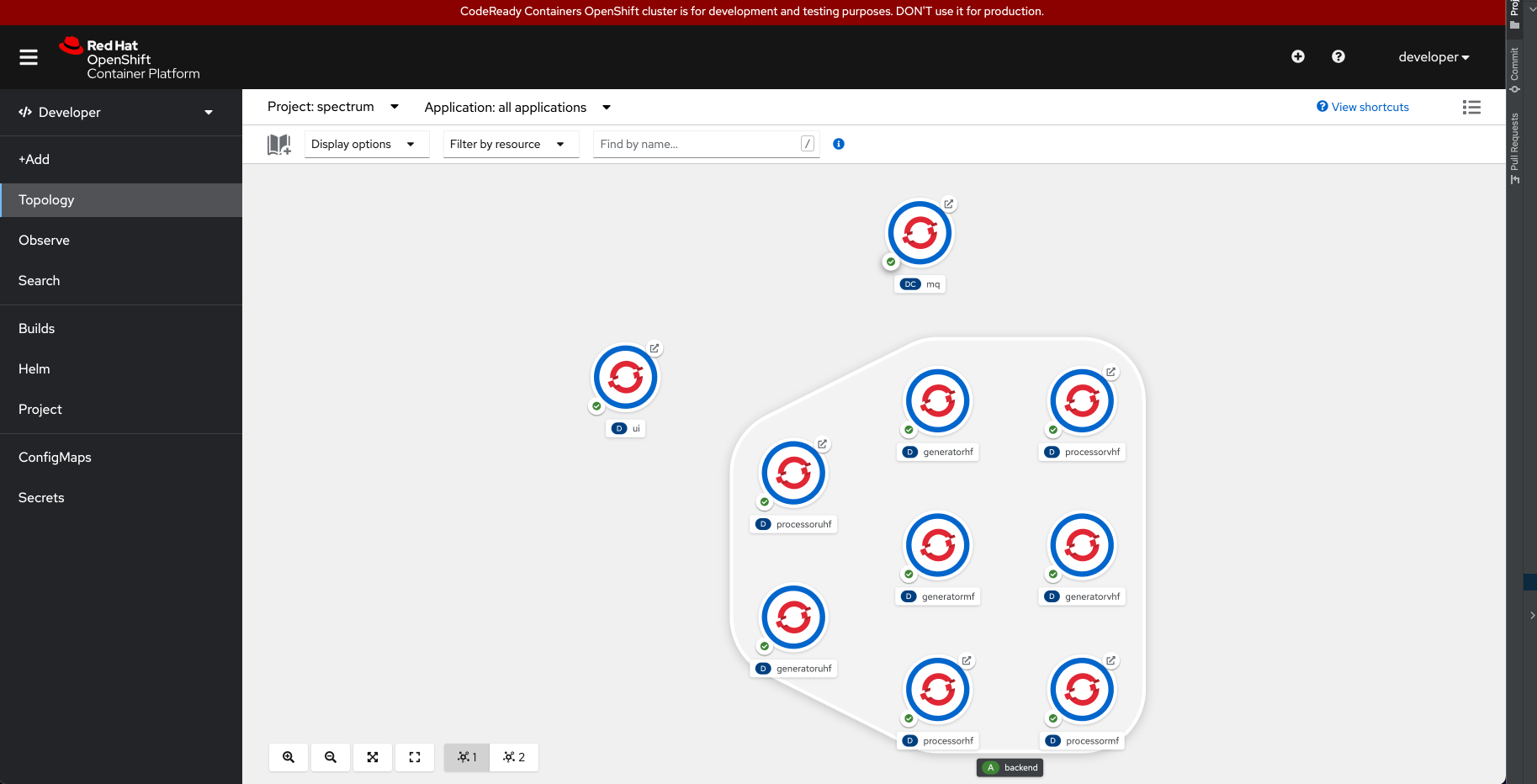1537x784 pixels.
Task: Click the backend application group label
Action: coord(1010,768)
